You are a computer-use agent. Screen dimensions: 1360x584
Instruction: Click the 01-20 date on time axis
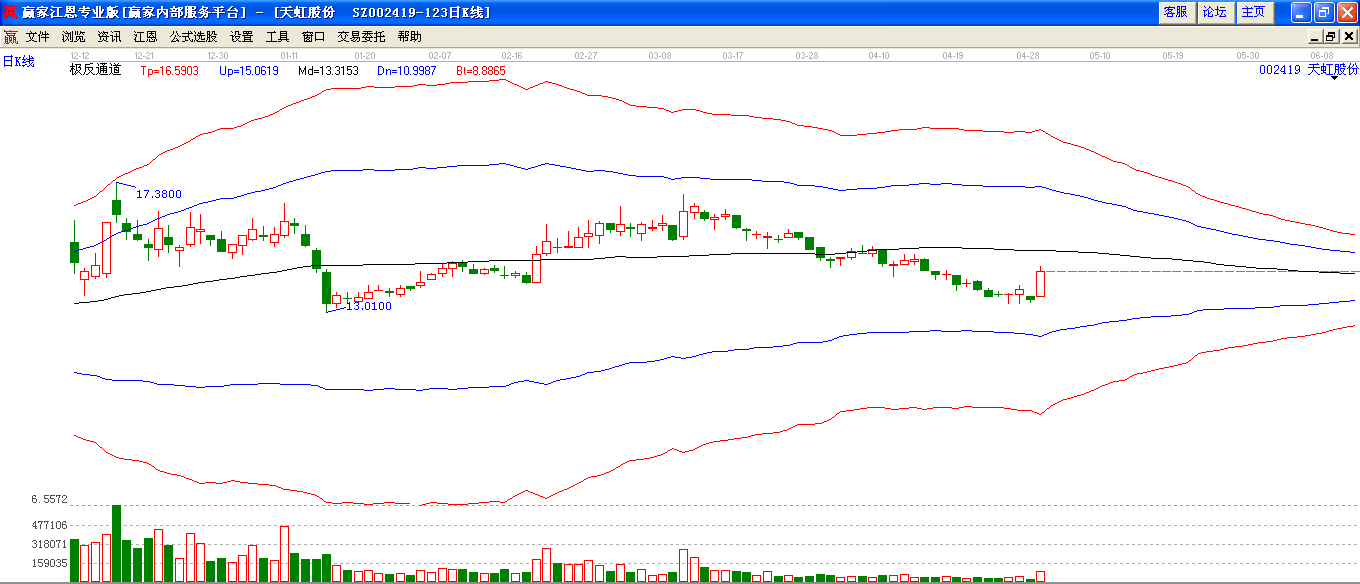(x=365, y=55)
